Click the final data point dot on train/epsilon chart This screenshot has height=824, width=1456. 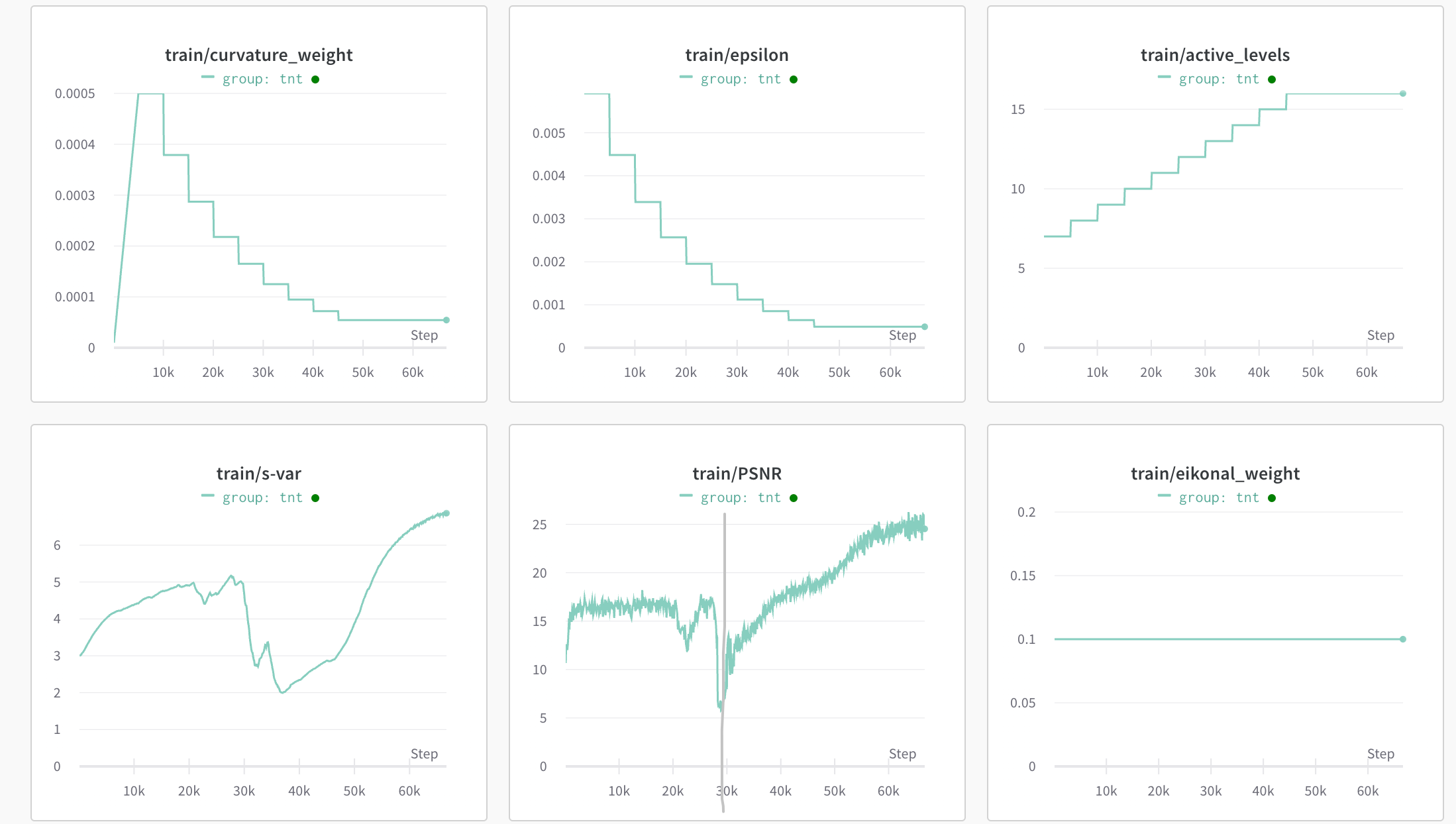click(925, 326)
